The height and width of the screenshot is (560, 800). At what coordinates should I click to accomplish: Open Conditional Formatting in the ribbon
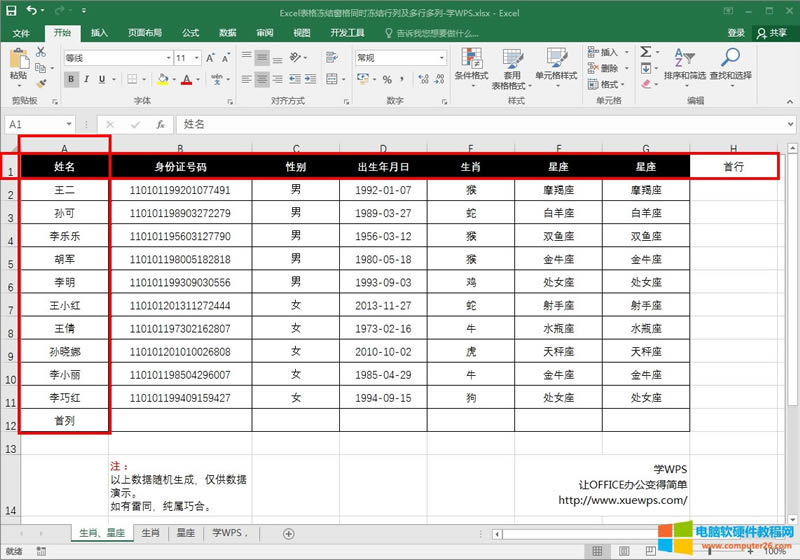point(471,62)
